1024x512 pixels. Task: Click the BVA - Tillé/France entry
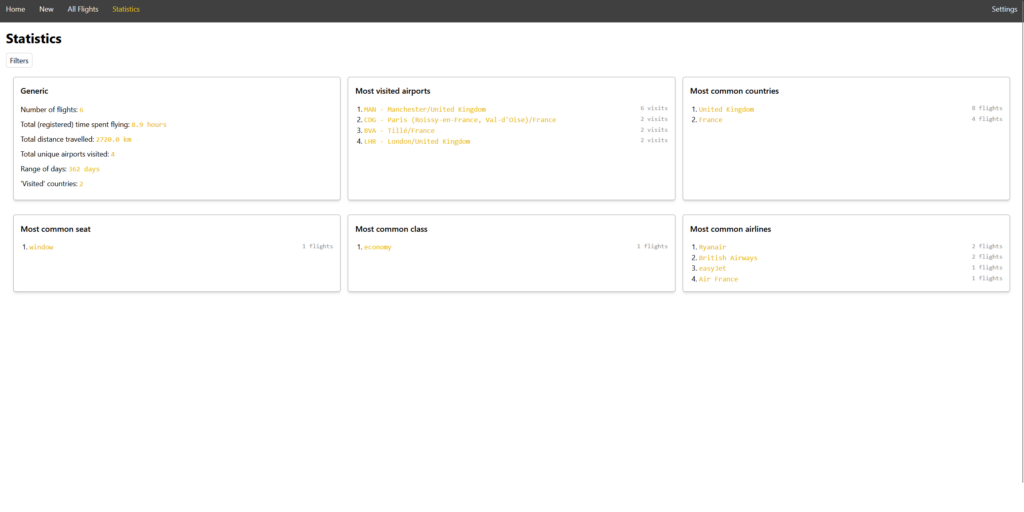pos(399,131)
